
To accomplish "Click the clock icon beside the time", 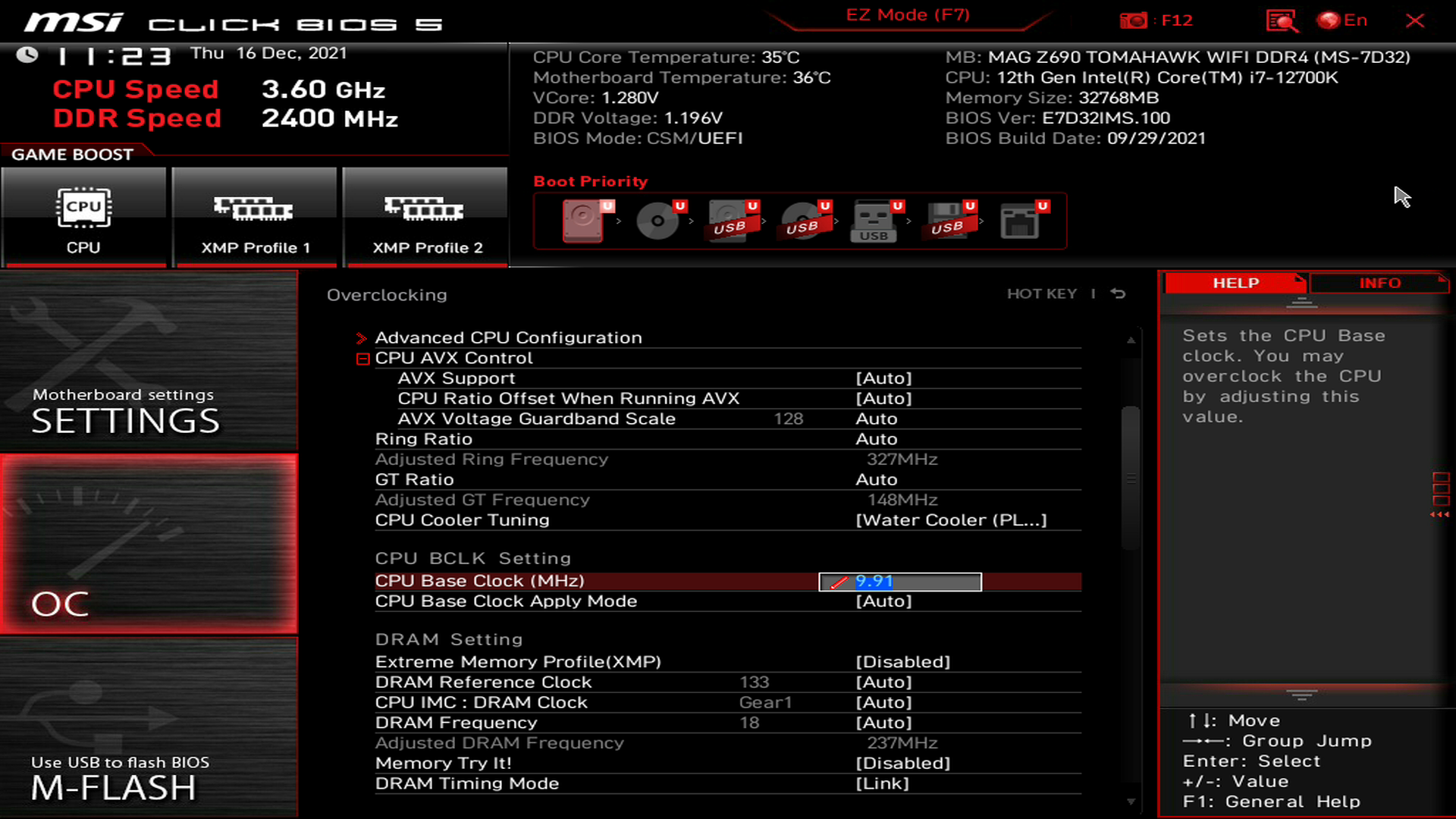I will pyautogui.click(x=27, y=55).
